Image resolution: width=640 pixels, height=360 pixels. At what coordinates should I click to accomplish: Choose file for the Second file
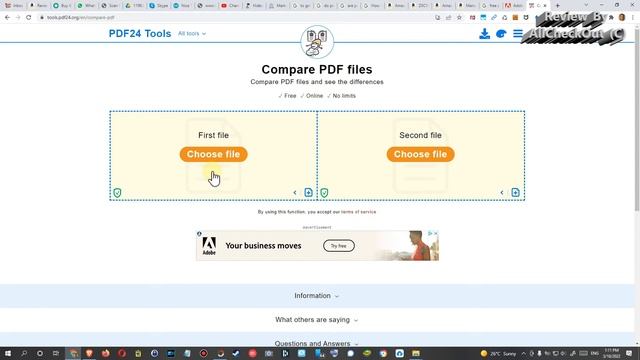point(420,154)
